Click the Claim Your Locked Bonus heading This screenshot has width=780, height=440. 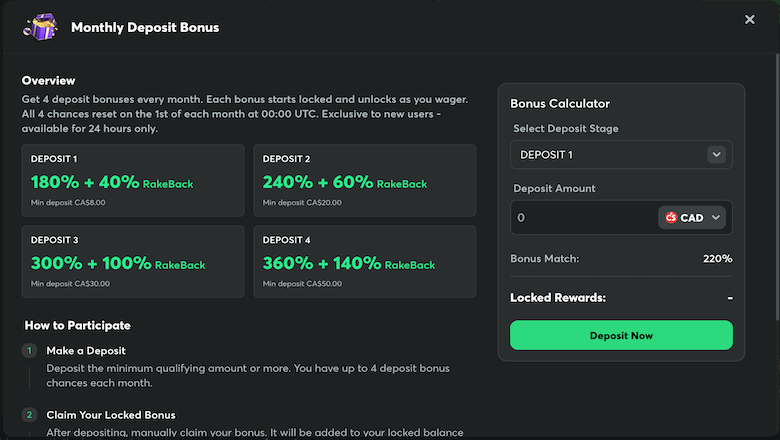tap(111, 415)
